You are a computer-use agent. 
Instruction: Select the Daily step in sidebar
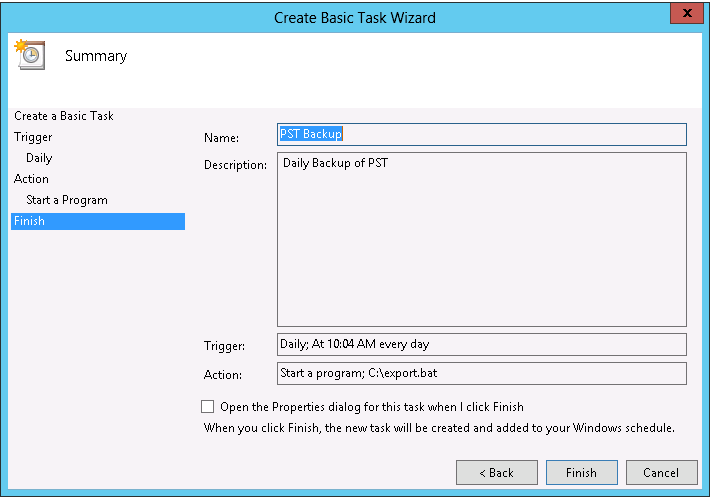pos(39,158)
